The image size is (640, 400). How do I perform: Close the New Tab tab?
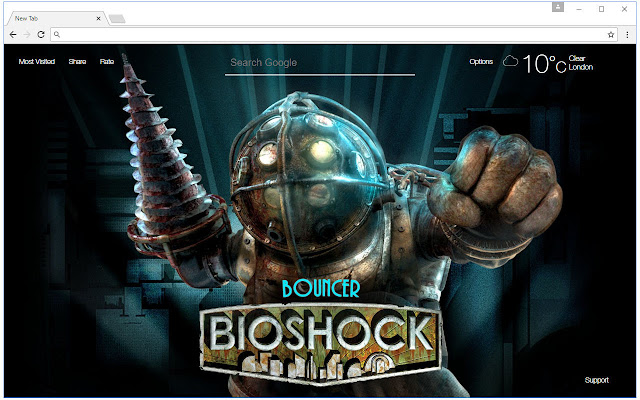click(98, 18)
